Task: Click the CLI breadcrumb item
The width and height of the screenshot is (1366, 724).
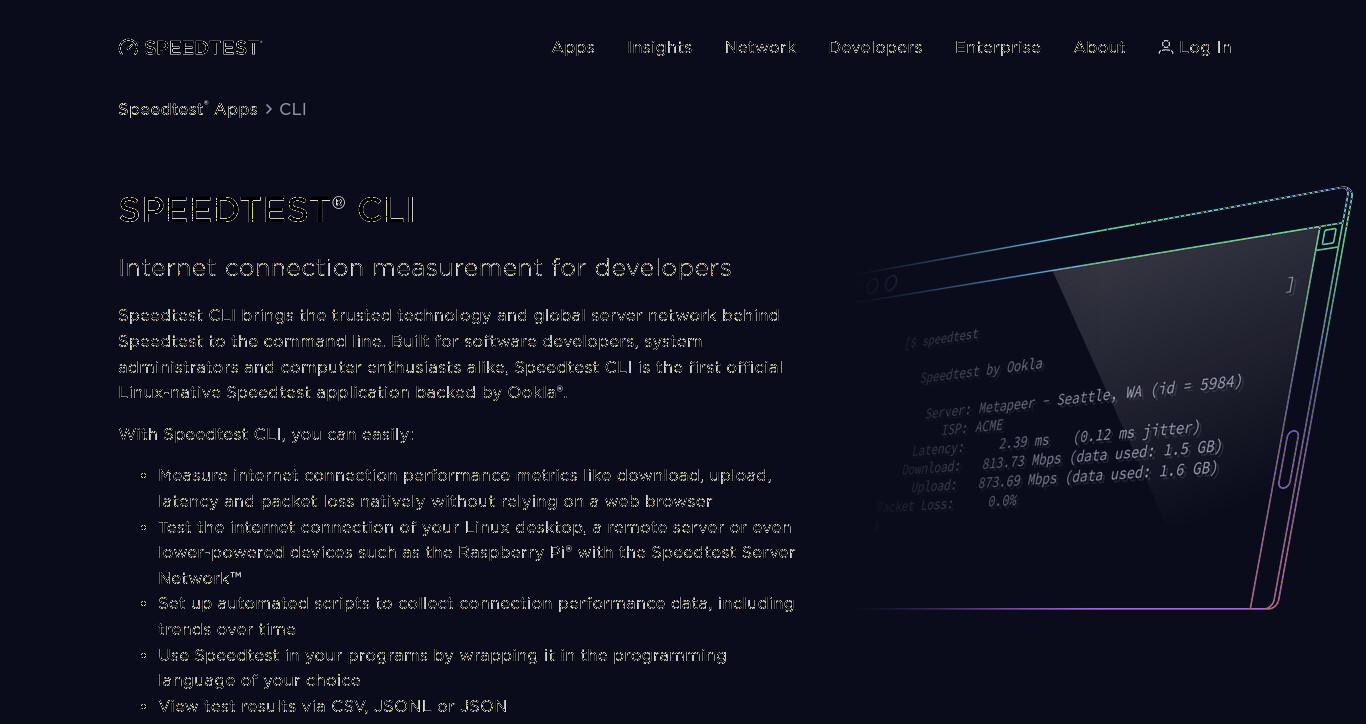Action: tap(293, 109)
